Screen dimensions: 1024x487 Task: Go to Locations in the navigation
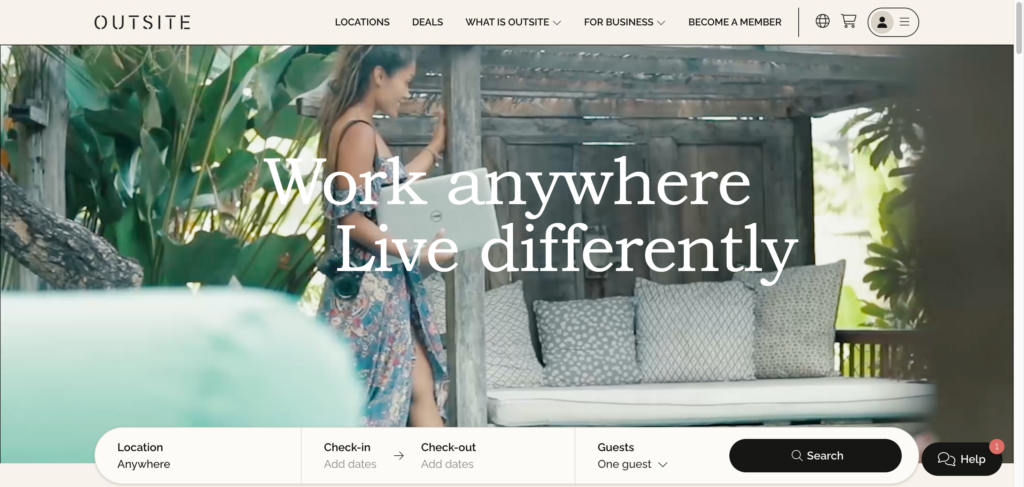coord(362,22)
